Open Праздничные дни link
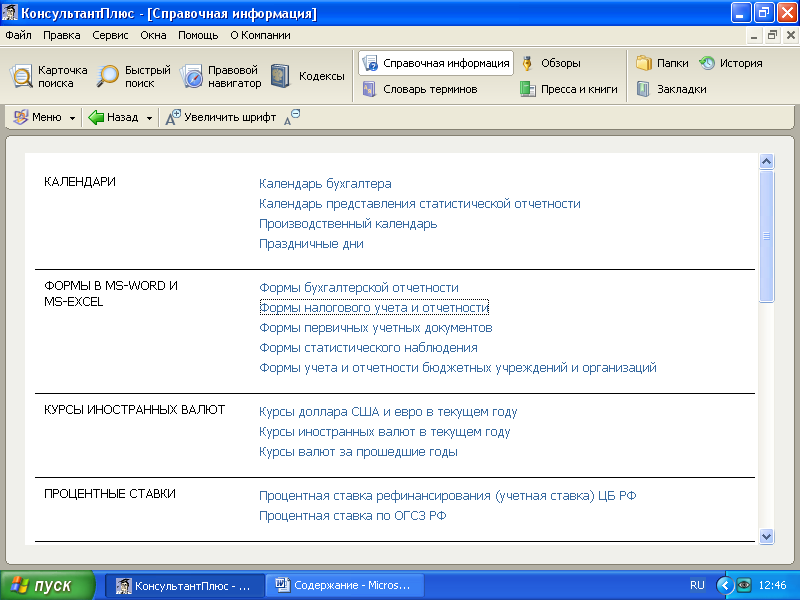 coord(311,243)
